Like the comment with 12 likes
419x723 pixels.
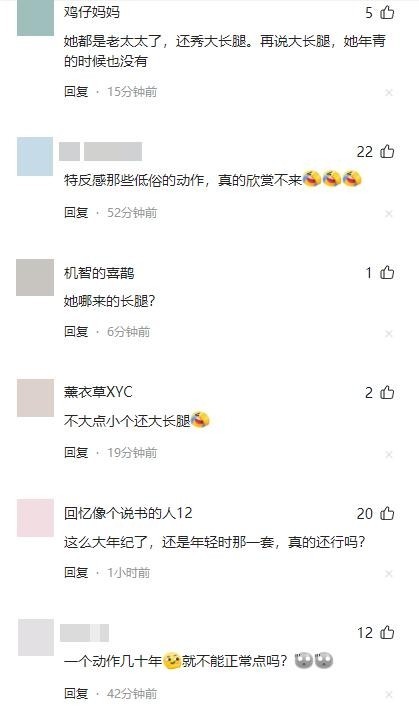click(x=387, y=632)
